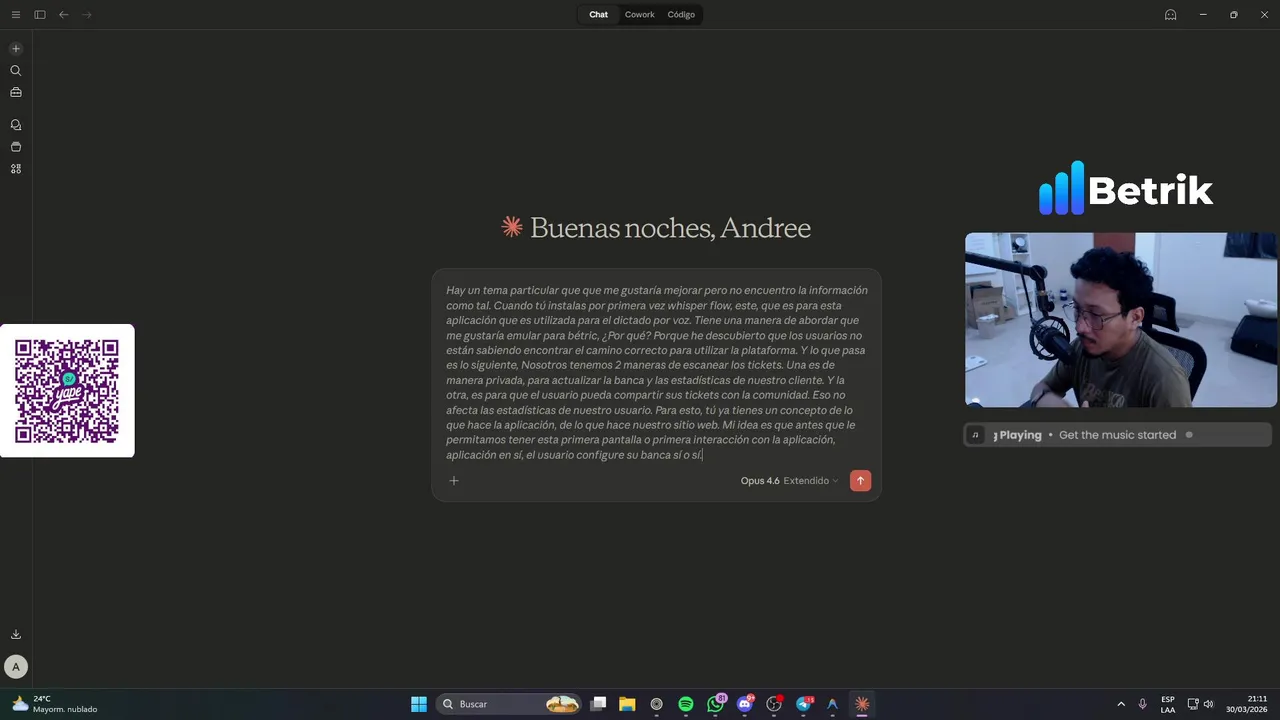1280x720 pixels.
Task: Open Task View in the taskbar
Action: [598, 704]
